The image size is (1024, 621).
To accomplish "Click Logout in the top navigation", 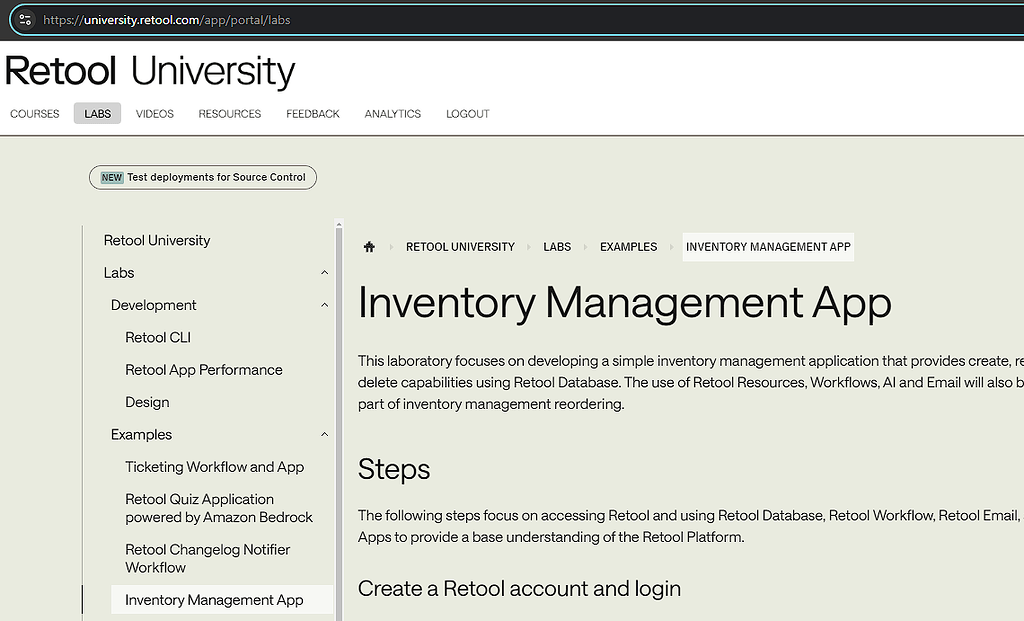I will click(468, 114).
